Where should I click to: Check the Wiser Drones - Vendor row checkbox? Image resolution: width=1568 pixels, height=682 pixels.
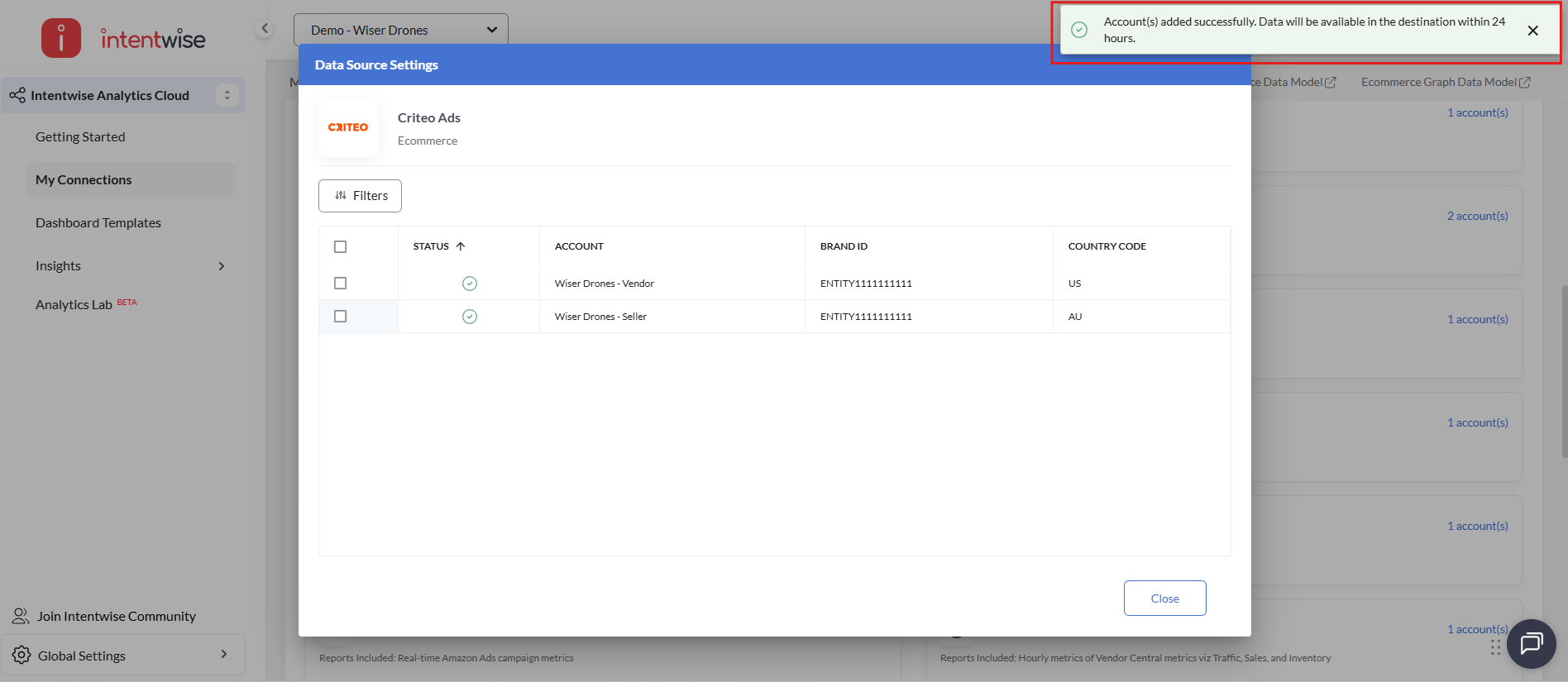[x=340, y=284]
